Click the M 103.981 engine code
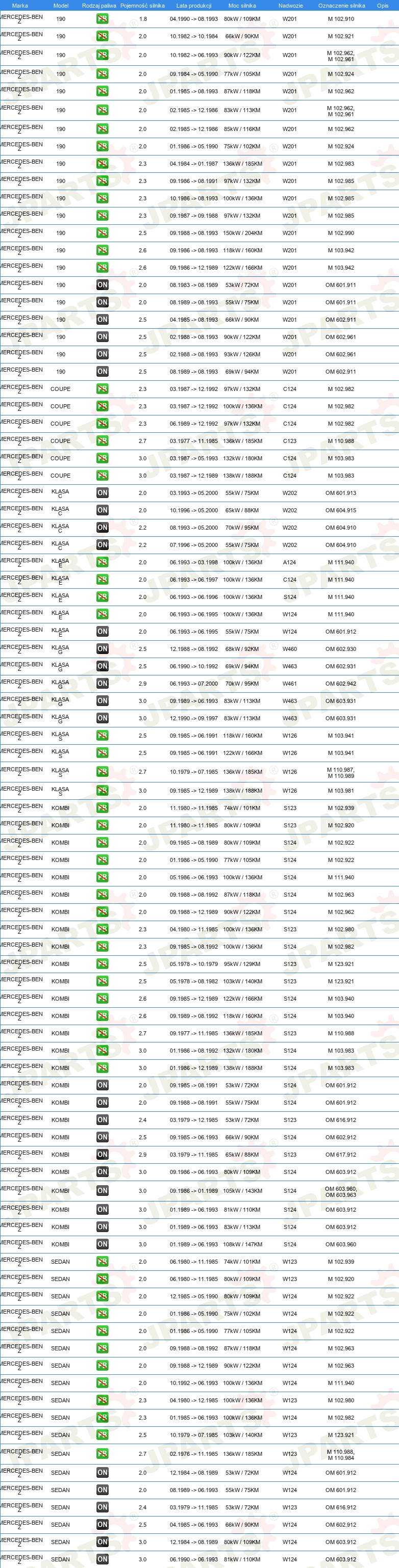Screen dimensions: 399x1568 340,791
